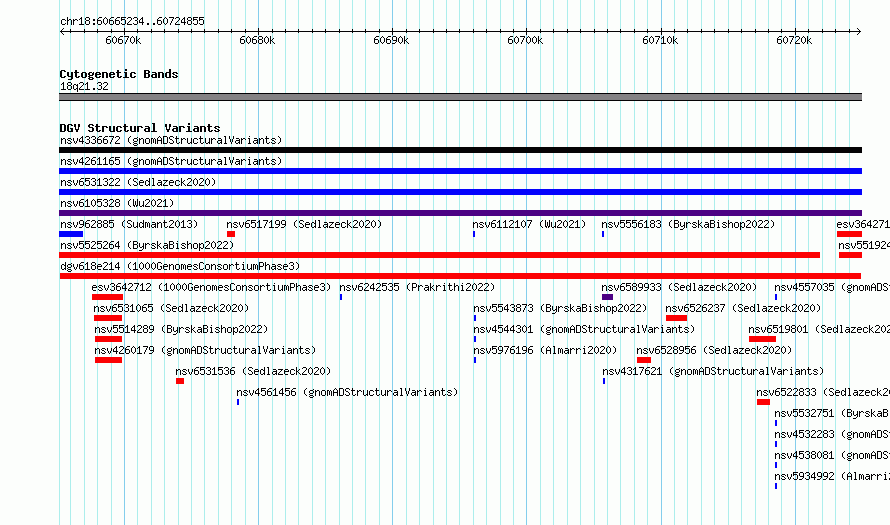Click the dgv618e214 1000Genomes label
The width and height of the screenshot is (890, 525).
pos(180,266)
